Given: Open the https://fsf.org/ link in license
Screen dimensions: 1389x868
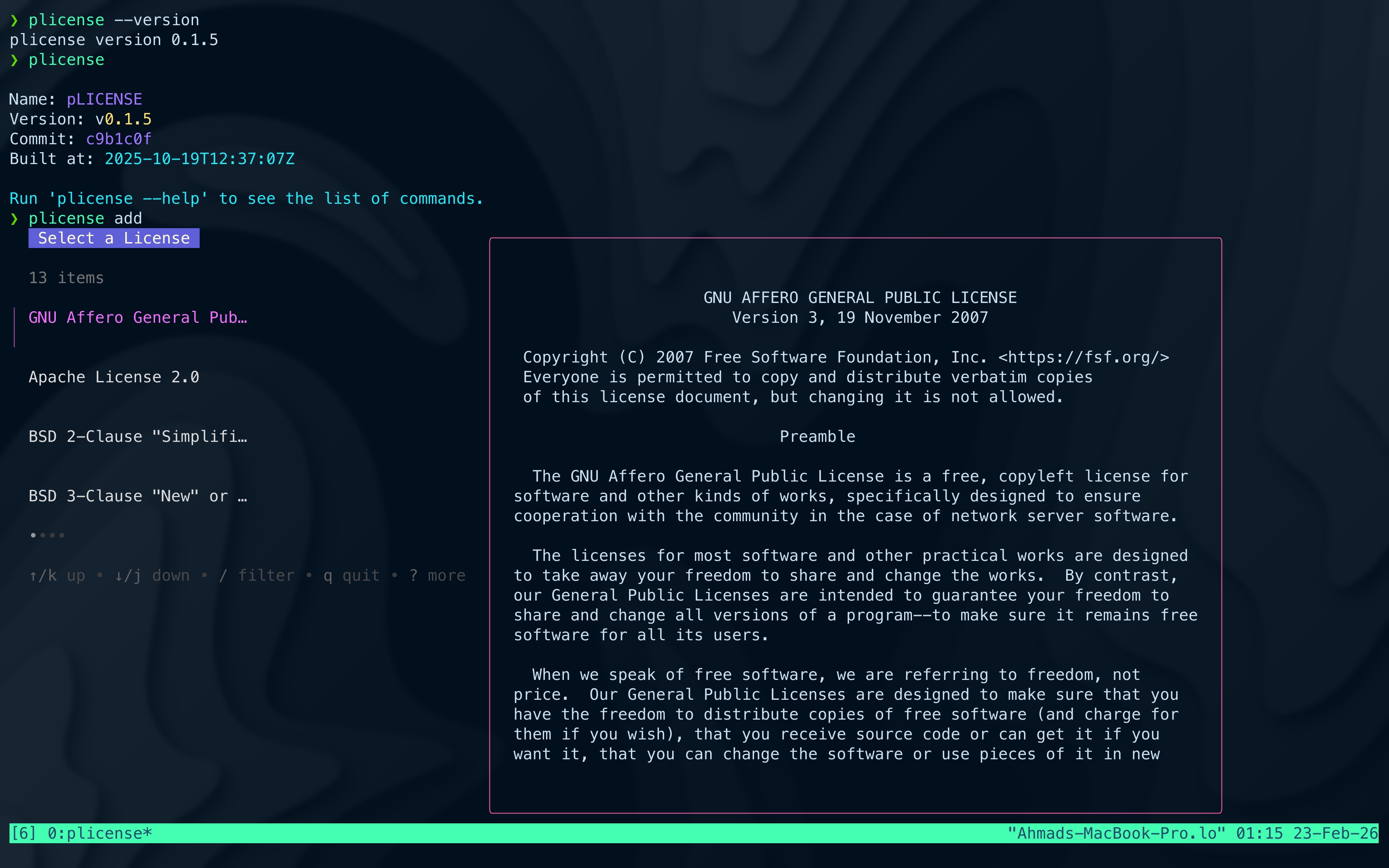Looking at the screenshot, I should [x=1083, y=358].
